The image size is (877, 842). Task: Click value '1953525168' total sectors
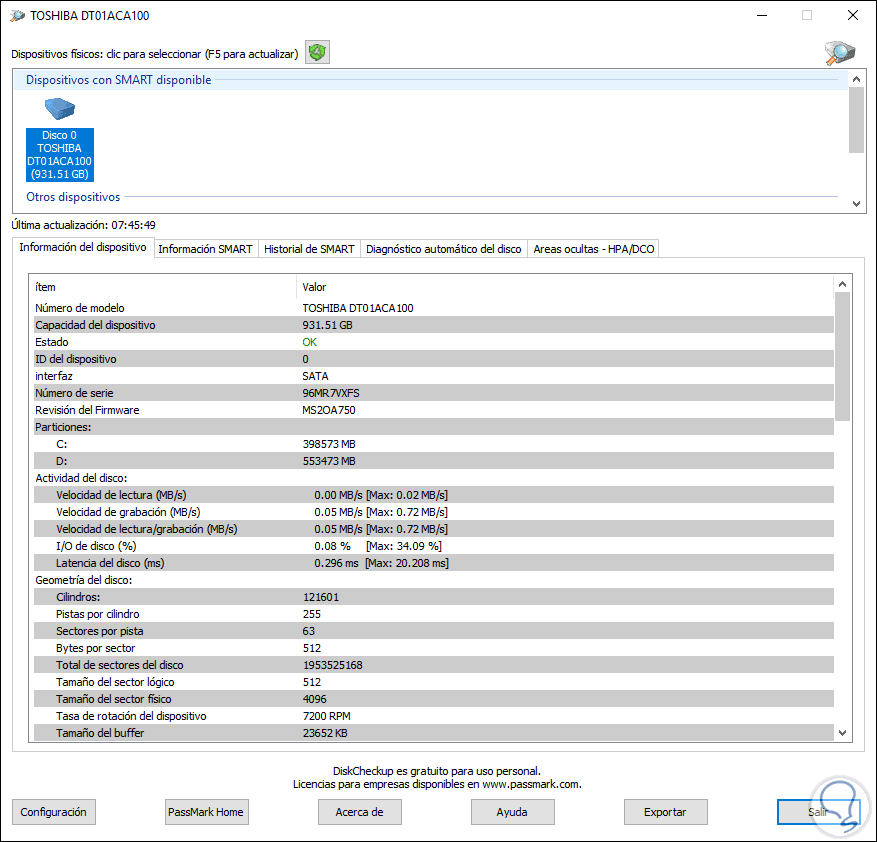(333, 665)
